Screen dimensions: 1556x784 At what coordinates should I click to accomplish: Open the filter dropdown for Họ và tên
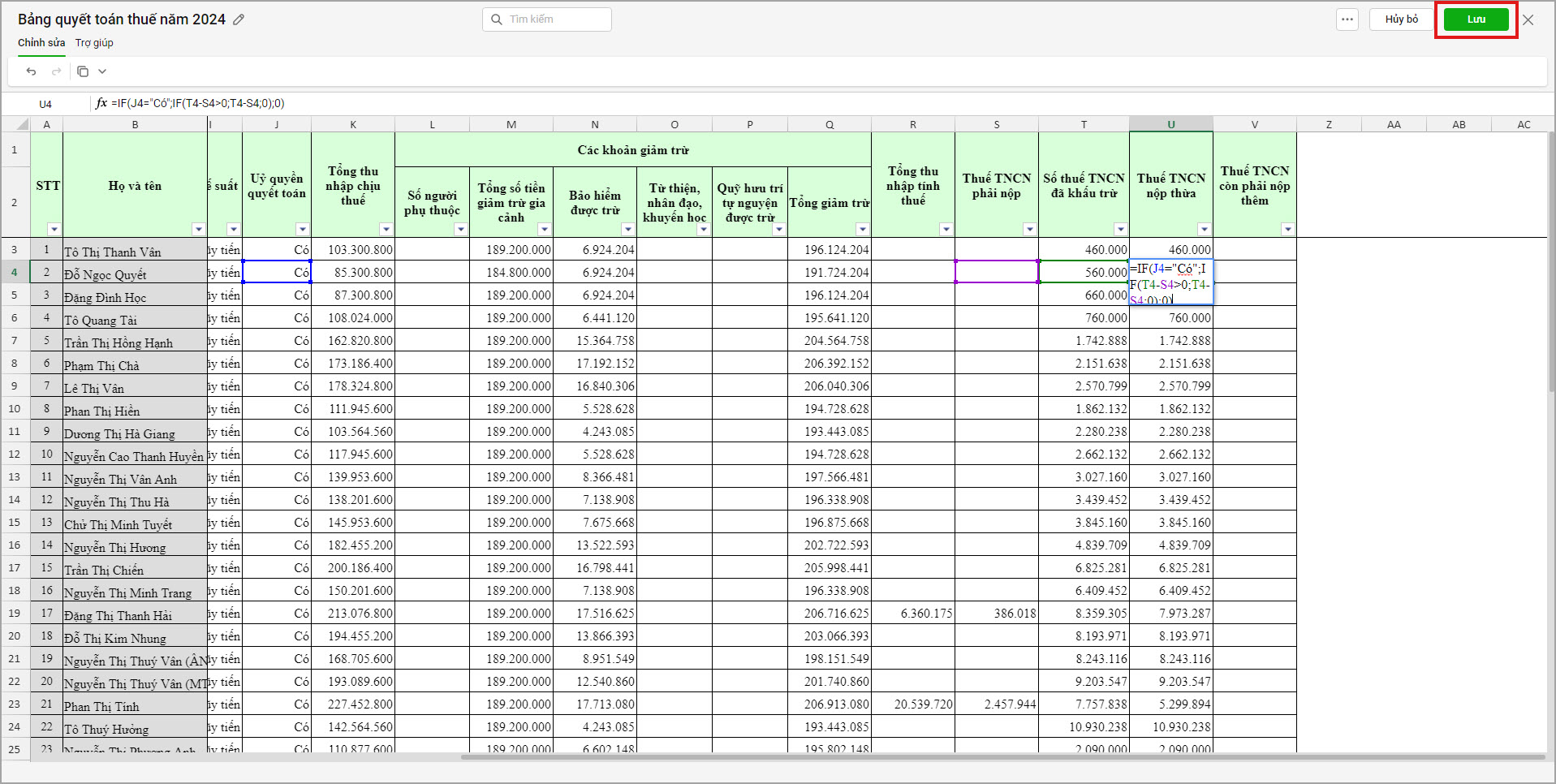(x=198, y=229)
